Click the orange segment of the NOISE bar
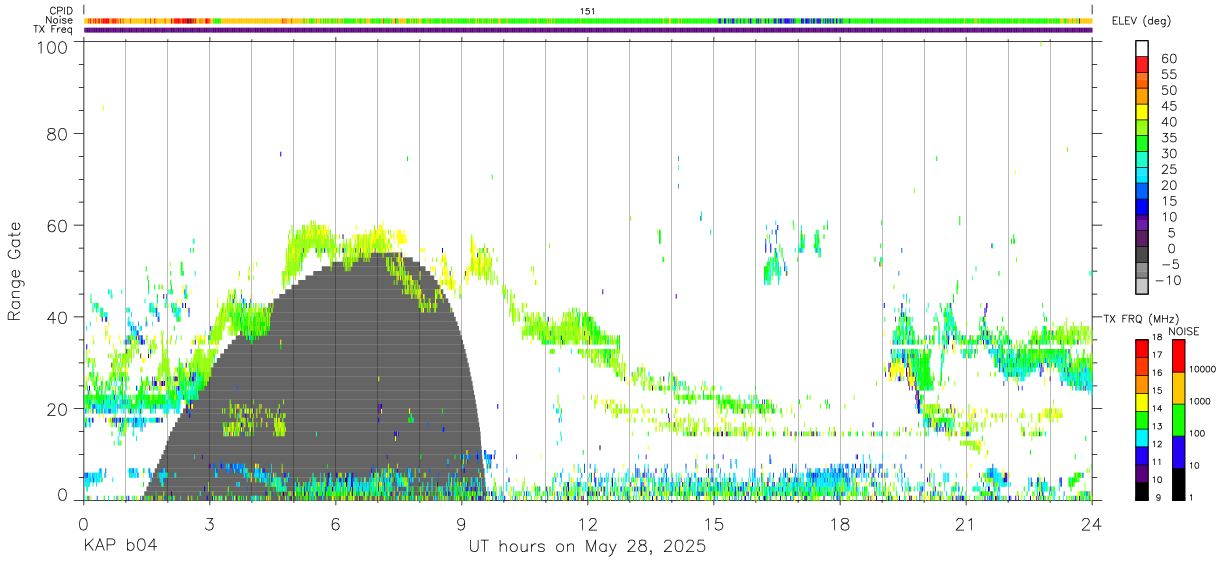Screen dimensions: 1228x567 pos(1179,387)
